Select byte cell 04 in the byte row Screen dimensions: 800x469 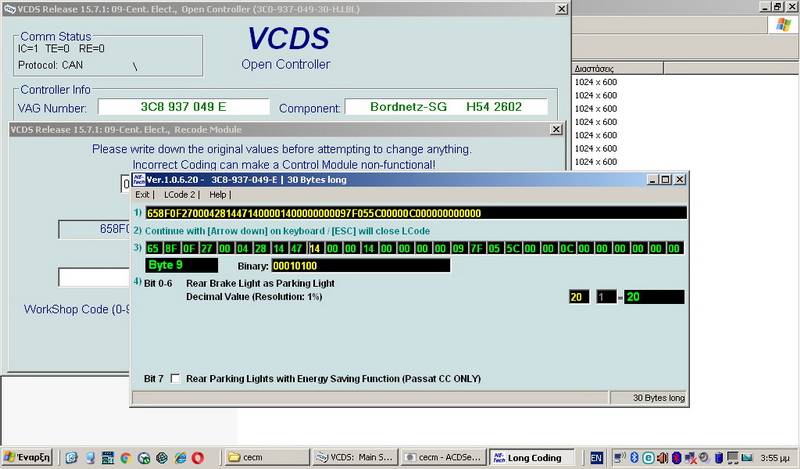[243, 249]
